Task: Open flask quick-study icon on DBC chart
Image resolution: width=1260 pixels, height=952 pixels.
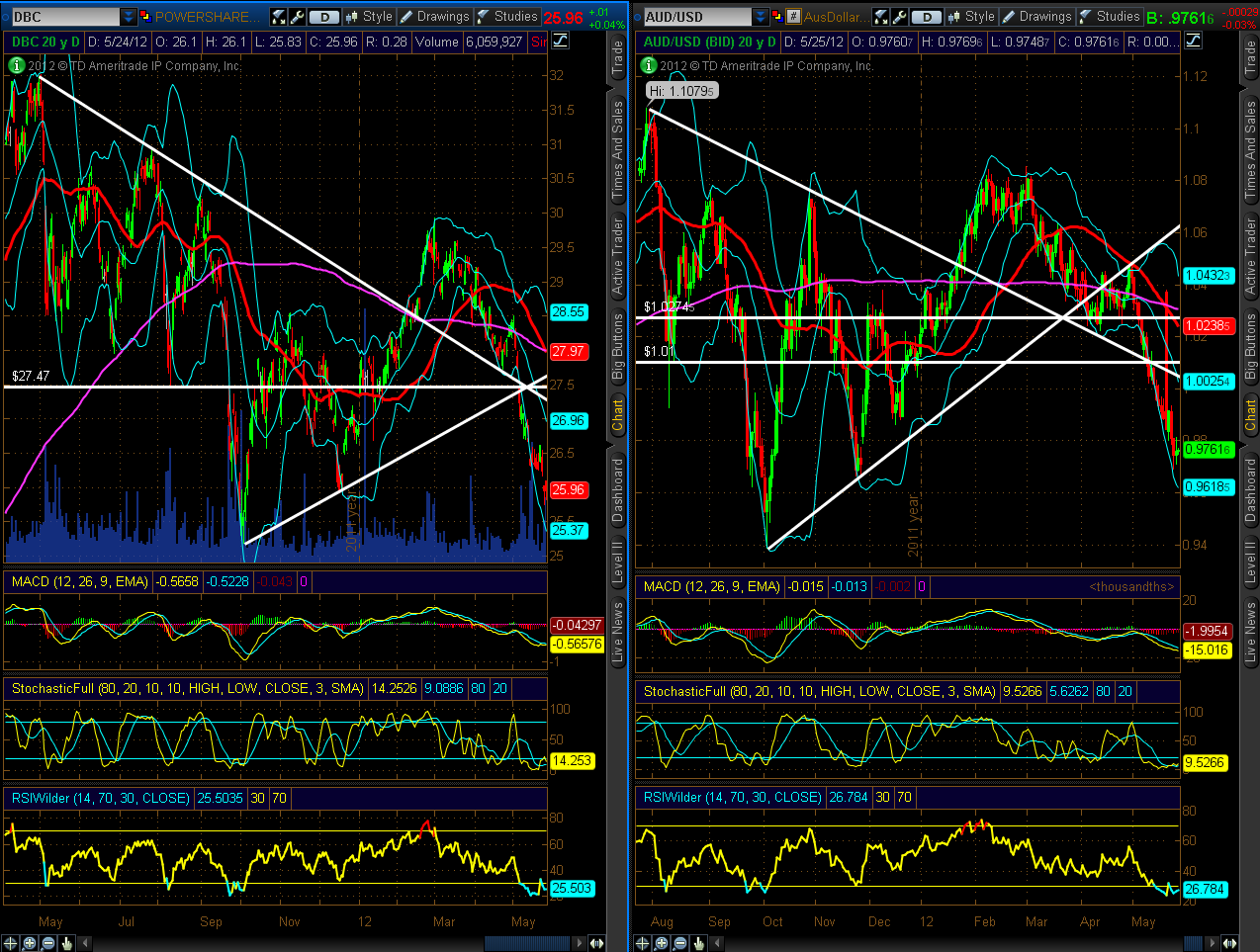Action: coord(279,17)
